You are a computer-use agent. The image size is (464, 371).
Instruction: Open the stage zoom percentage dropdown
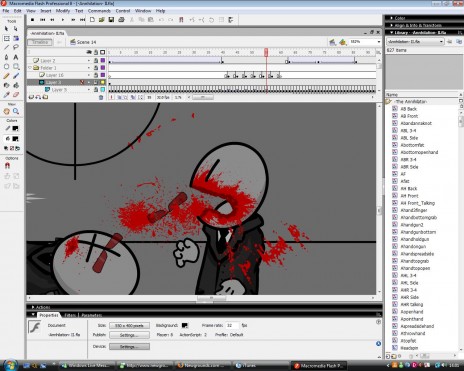point(379,42)
